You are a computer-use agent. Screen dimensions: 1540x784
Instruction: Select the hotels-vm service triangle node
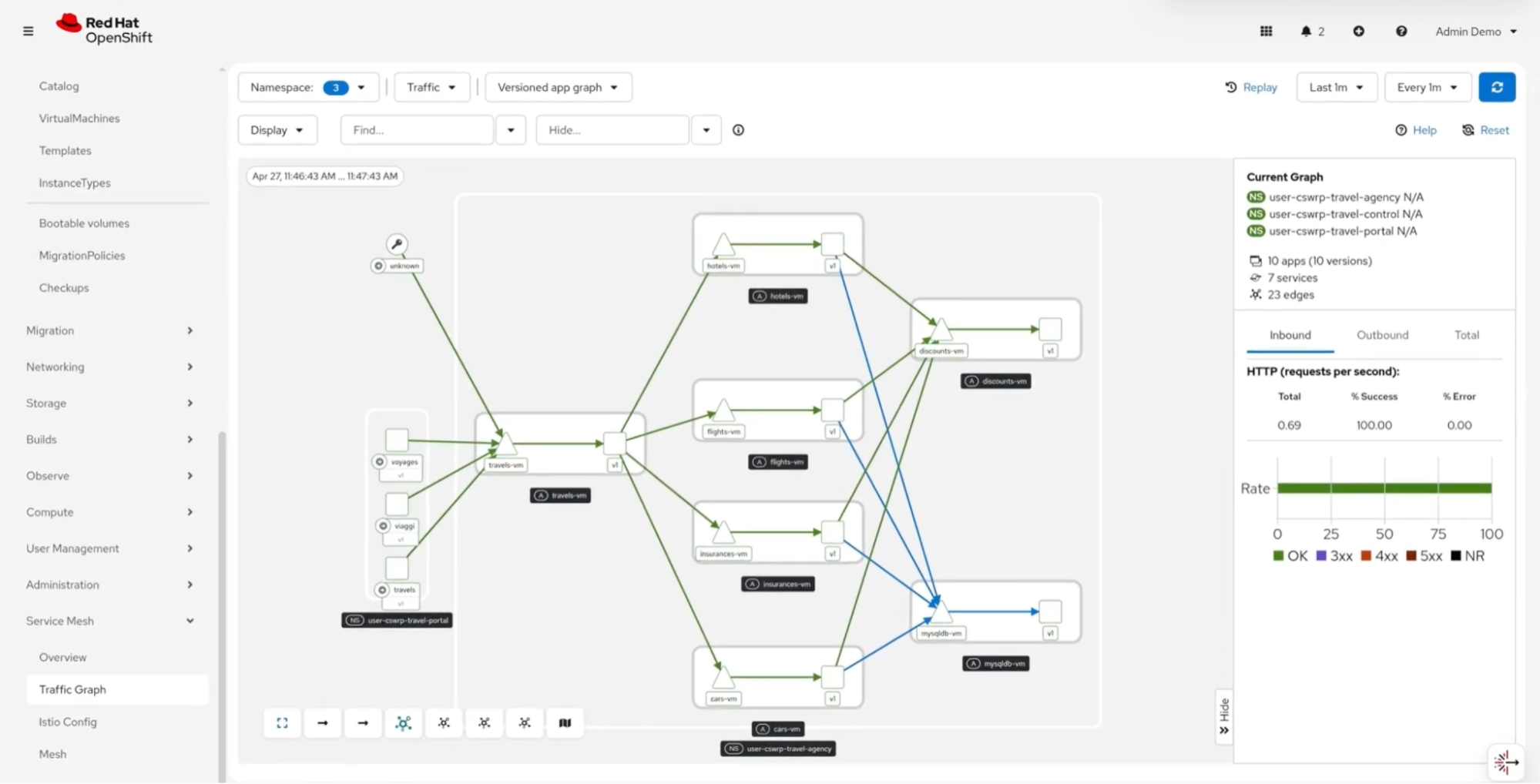pyautogui.click(x=723, y=245)
